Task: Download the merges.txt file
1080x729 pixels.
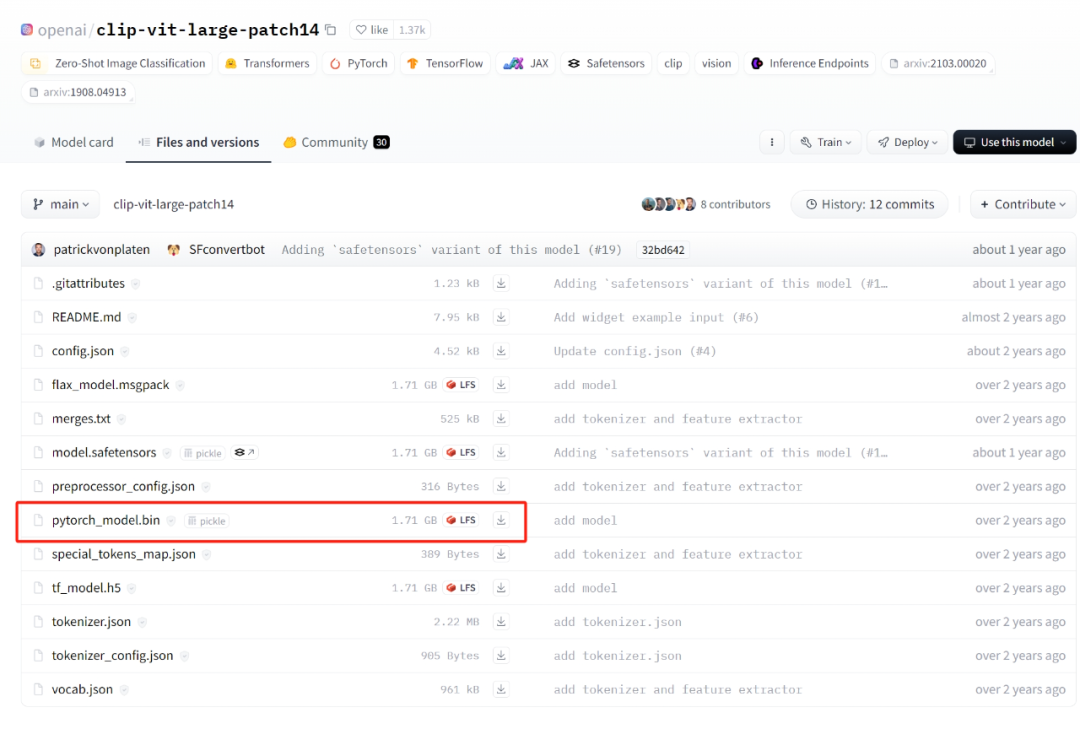Action: 501,418
